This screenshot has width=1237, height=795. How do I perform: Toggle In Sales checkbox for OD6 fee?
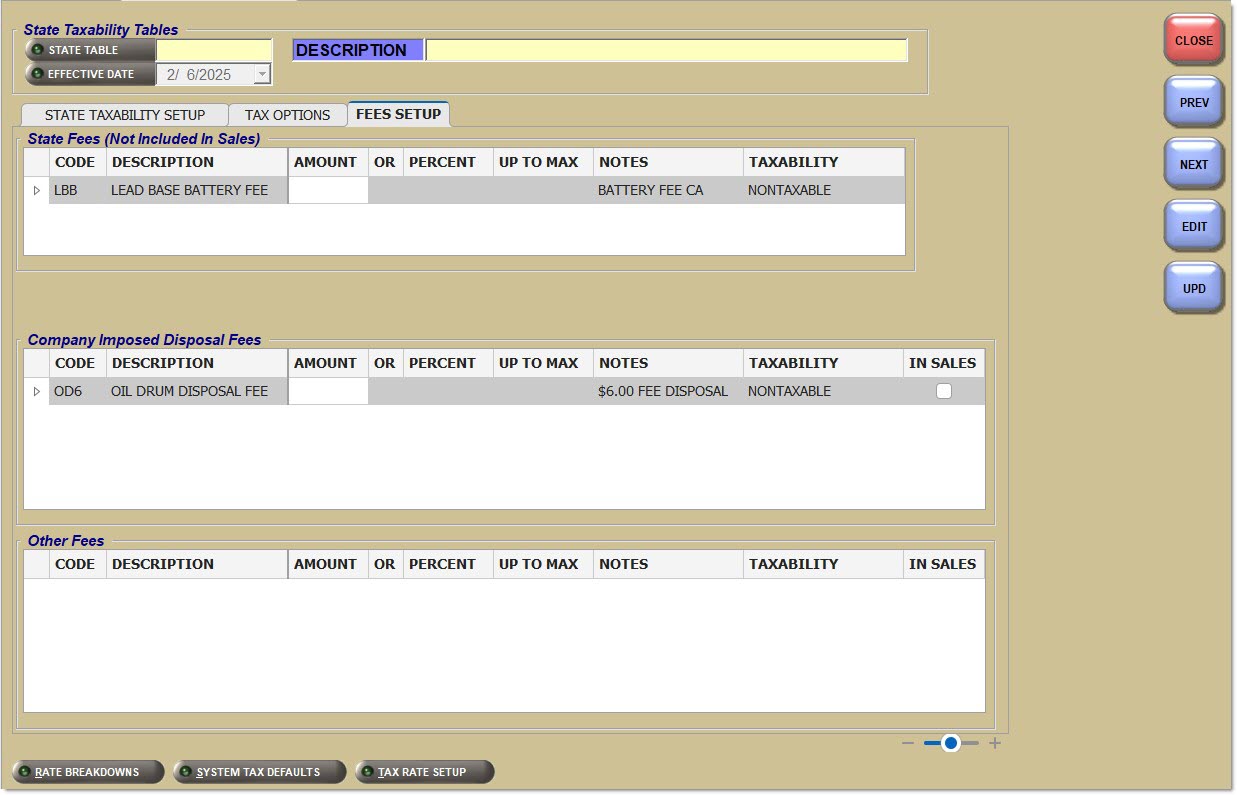(x=943, y=392)
